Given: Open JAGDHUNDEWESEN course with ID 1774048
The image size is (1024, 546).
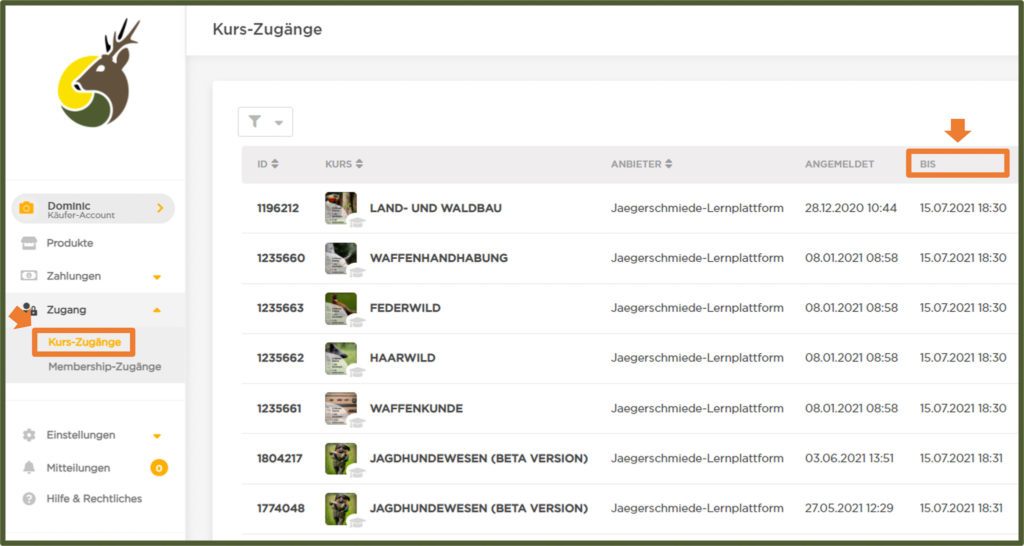Looking at the screenshot, I should pyautogui.click(x=479, y=508).
